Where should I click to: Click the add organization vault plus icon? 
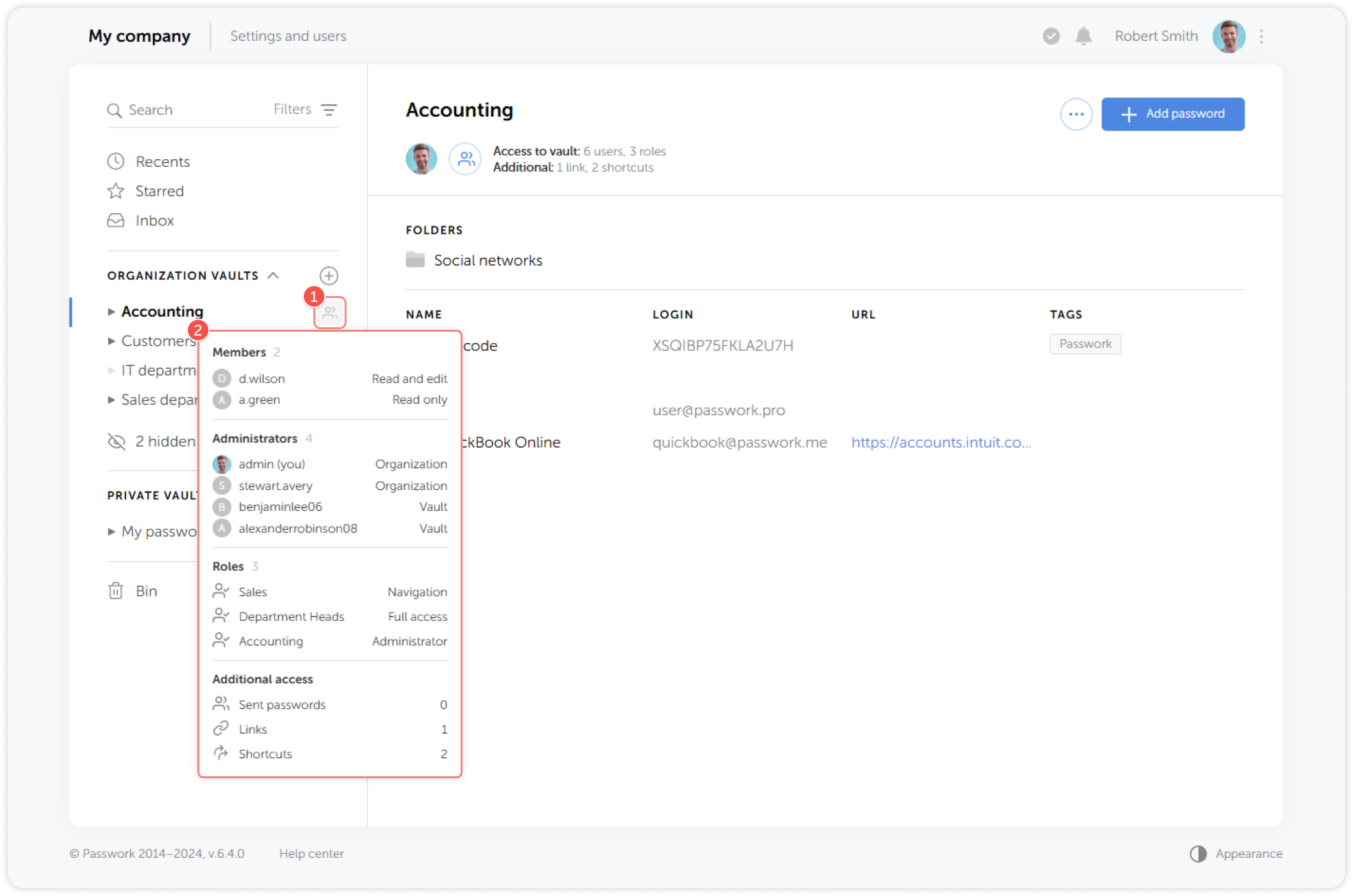coord(329,276)
